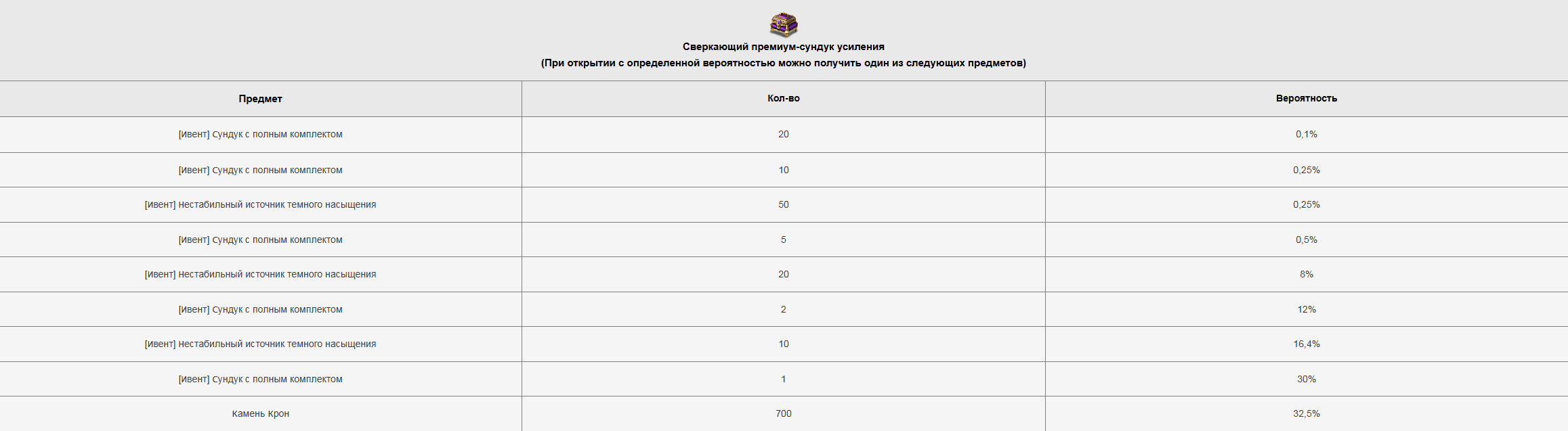This screenshot has width=1568, height=431.
Task: Click the Кол-во column header
Action: (784, 98)
